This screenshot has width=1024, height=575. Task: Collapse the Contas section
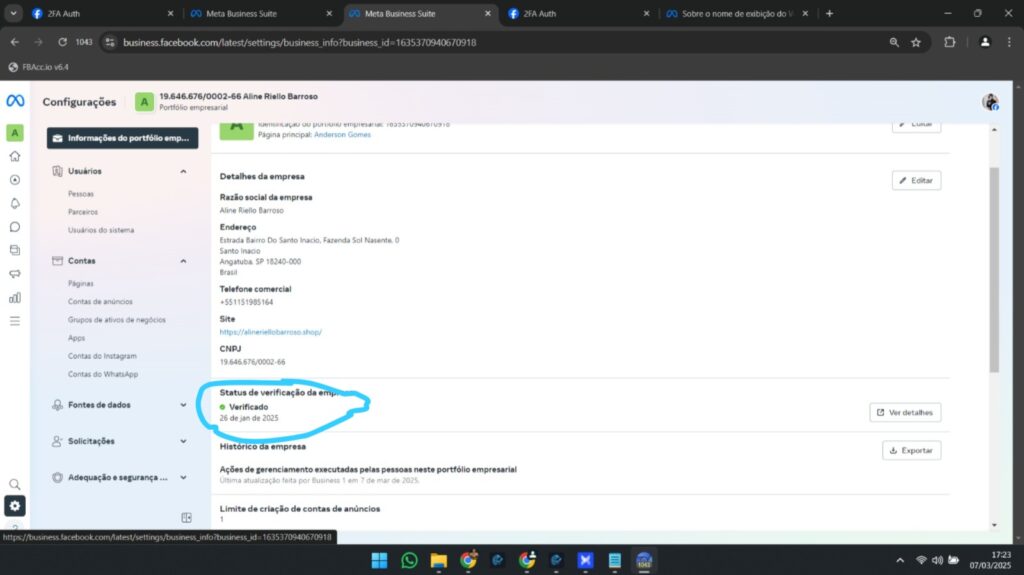(183, 261)
